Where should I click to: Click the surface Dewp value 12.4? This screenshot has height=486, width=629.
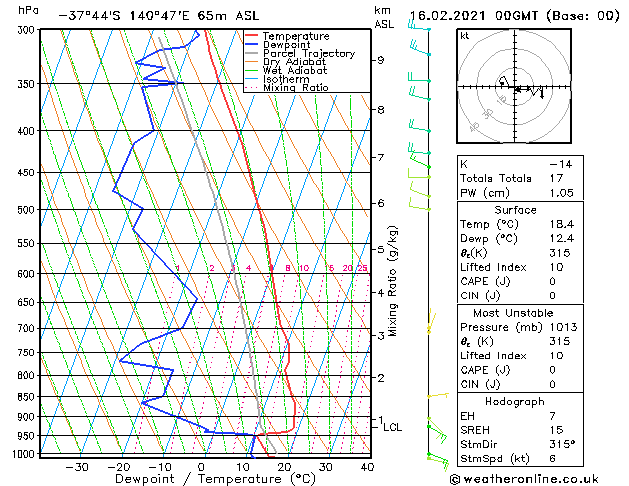[562, 239]
